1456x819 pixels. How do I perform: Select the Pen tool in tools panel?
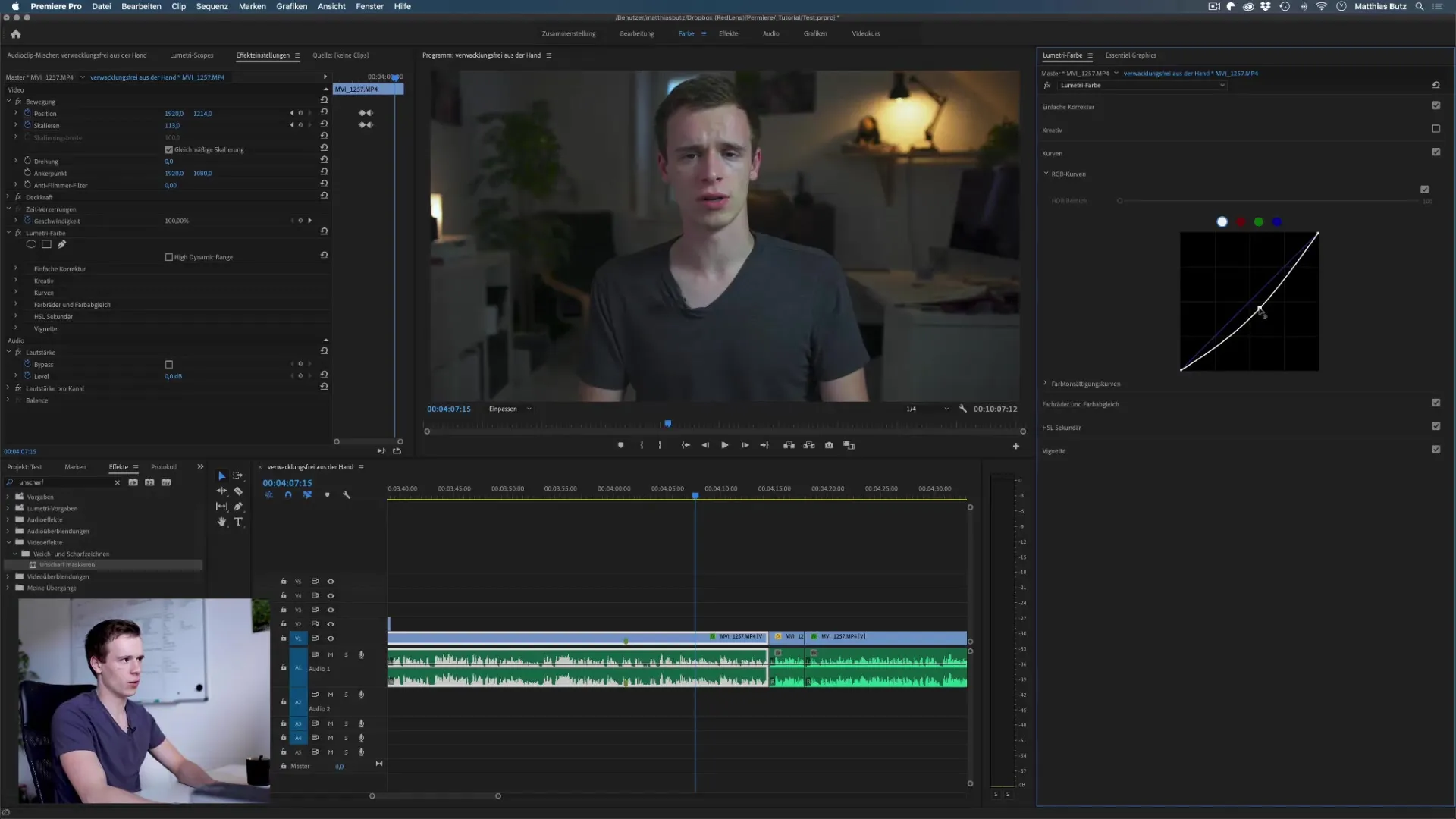[x=238, y=506]
